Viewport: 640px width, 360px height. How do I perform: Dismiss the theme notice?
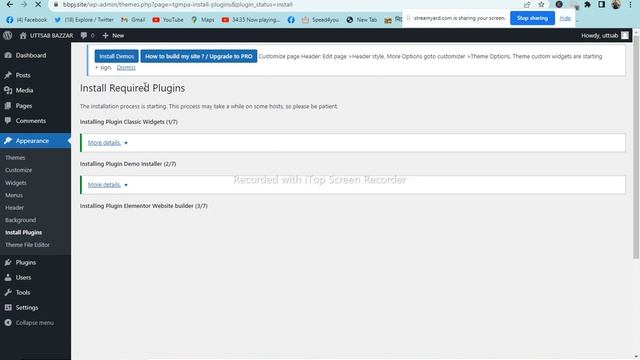click(x=126, y=67)
